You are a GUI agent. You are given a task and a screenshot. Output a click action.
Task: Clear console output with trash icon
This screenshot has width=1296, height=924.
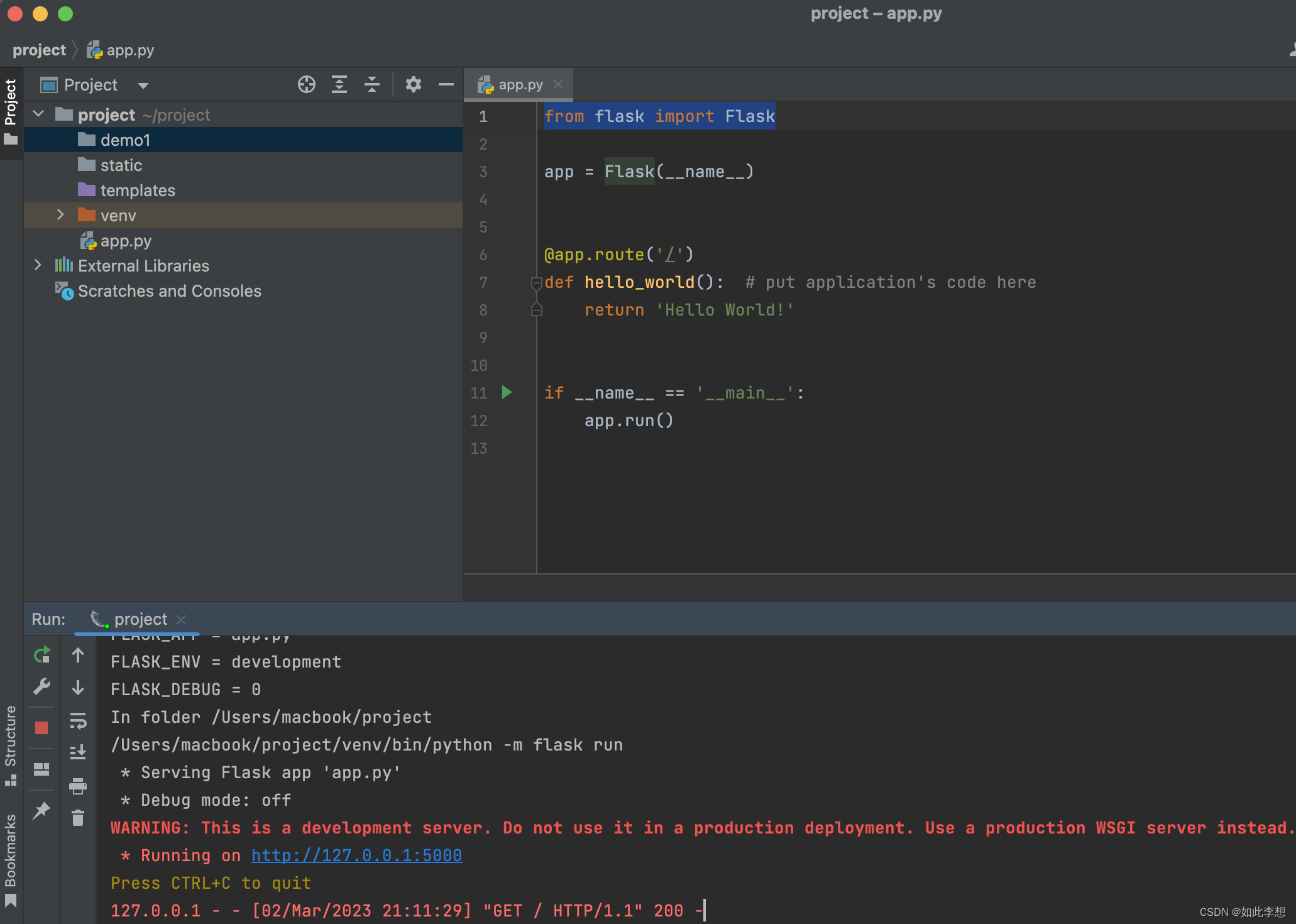pyautogui.click(x=78, y=818)
